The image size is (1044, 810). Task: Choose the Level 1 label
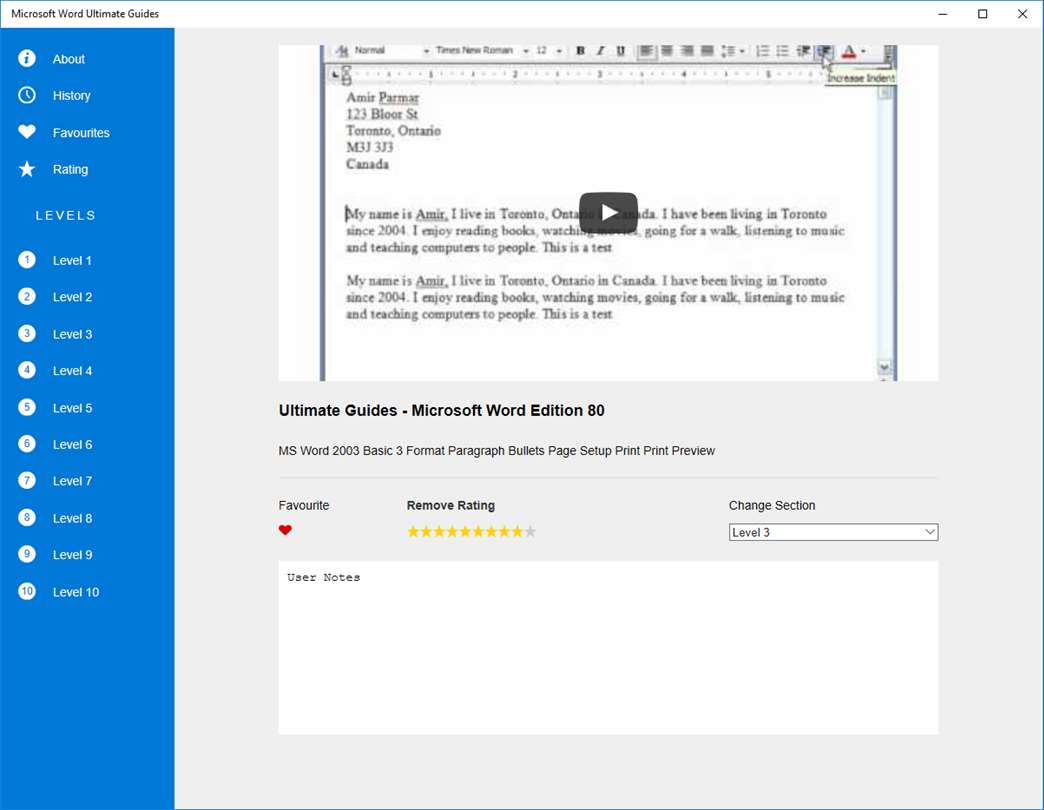72,261
